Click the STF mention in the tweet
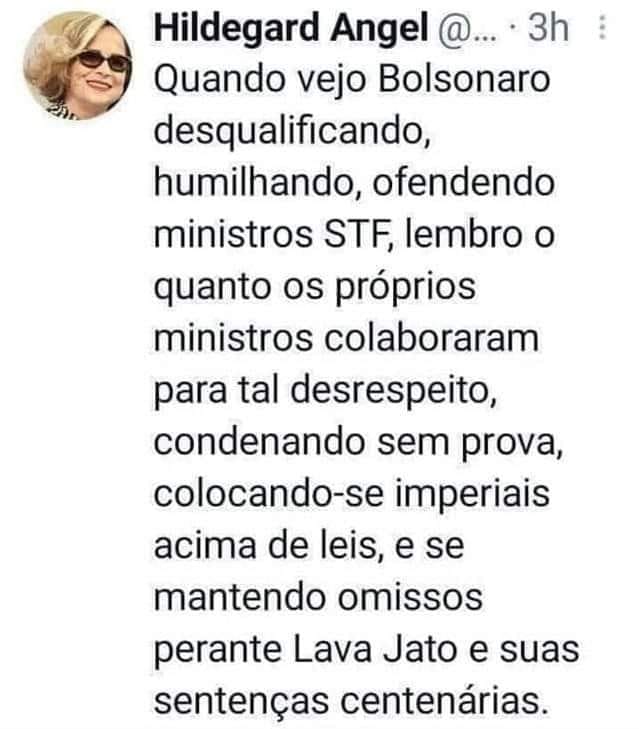This screenshot has width=639, height=729. pos(356,234)
